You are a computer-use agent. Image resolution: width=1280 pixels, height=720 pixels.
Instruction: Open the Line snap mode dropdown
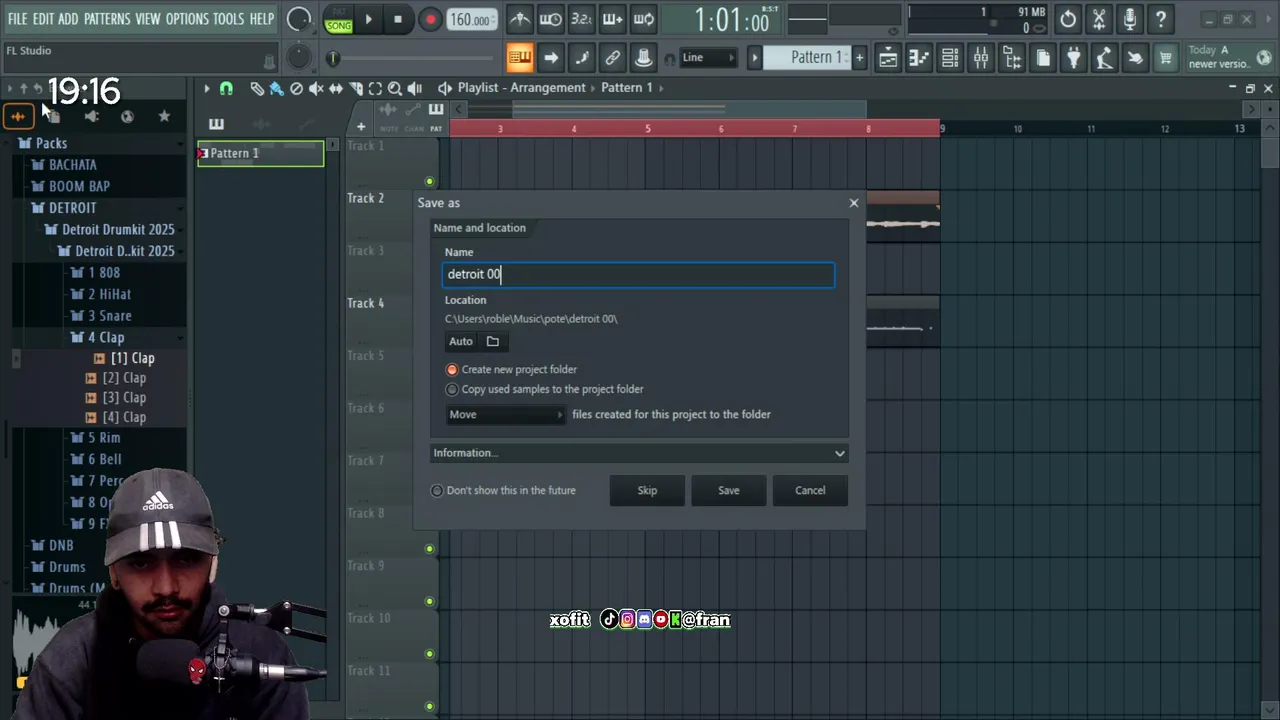(x=708, y=58)
